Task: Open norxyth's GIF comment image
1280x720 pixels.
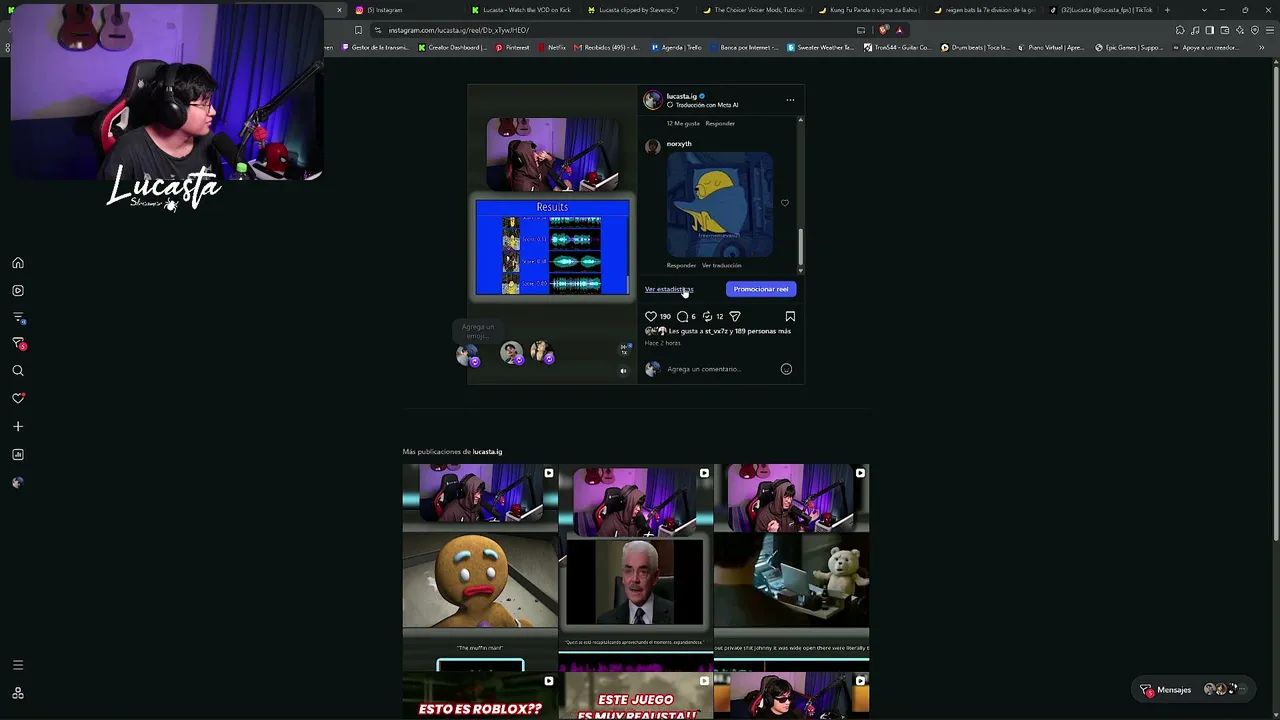Action: 720,205
